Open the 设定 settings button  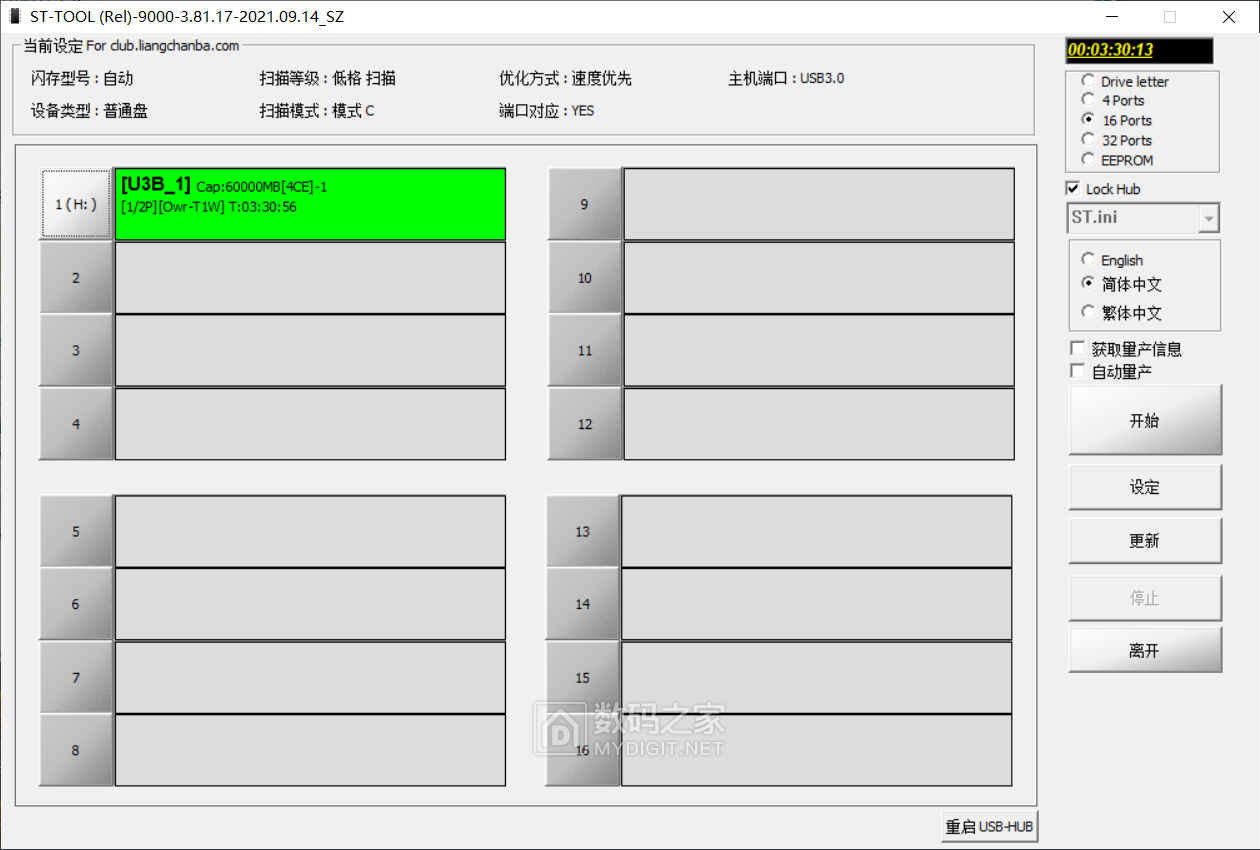(x=1144, y=487)
